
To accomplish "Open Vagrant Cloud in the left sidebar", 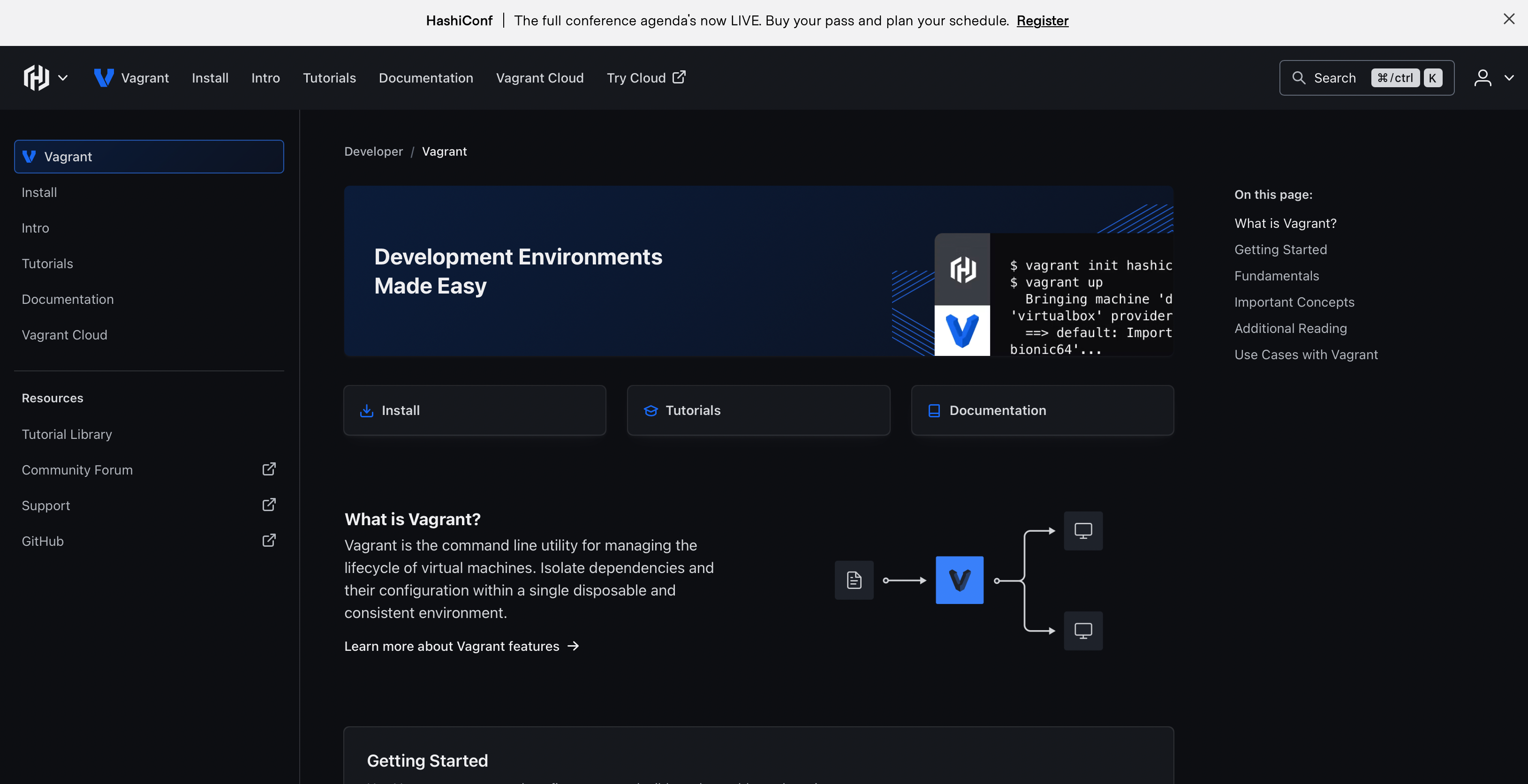I will (149, 334).
